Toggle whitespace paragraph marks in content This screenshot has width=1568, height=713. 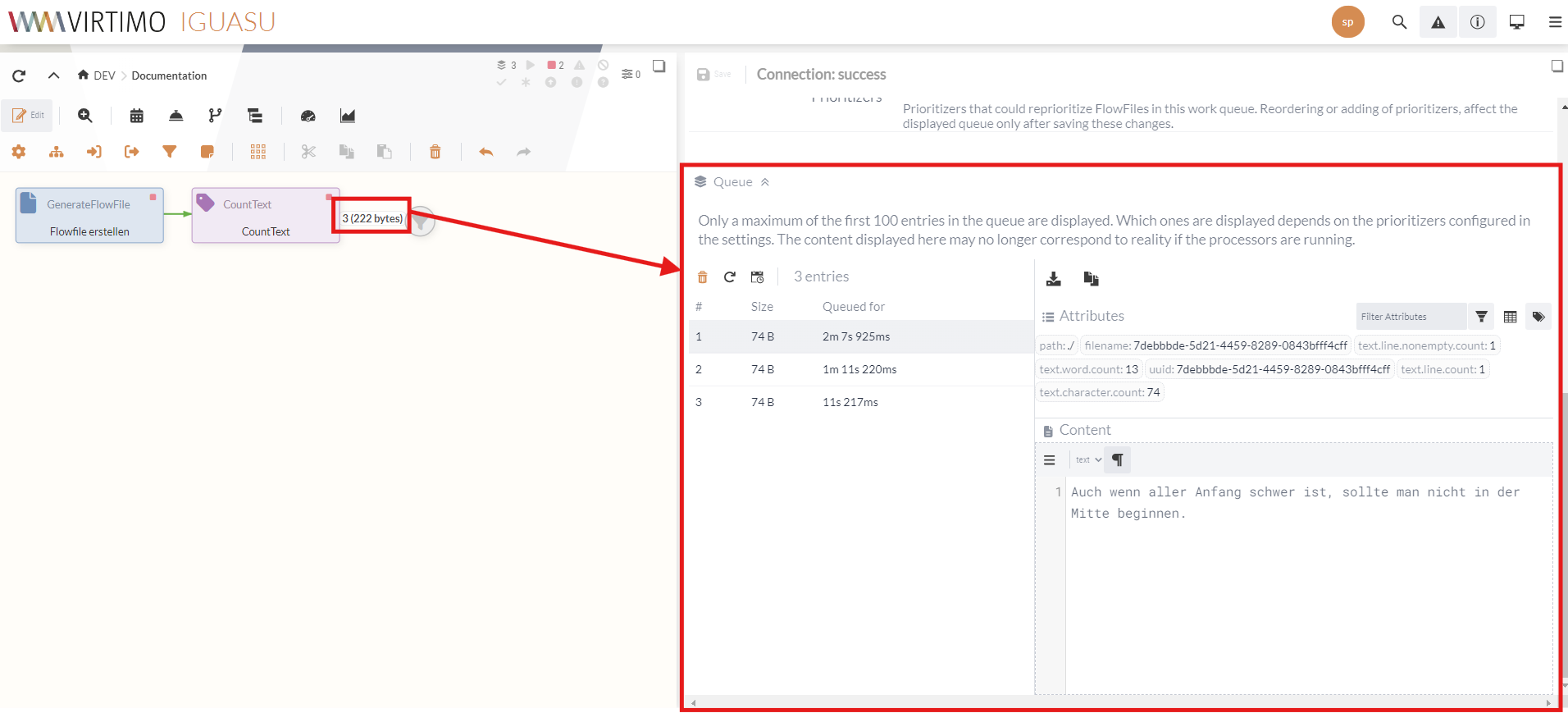coord(1118,460)
